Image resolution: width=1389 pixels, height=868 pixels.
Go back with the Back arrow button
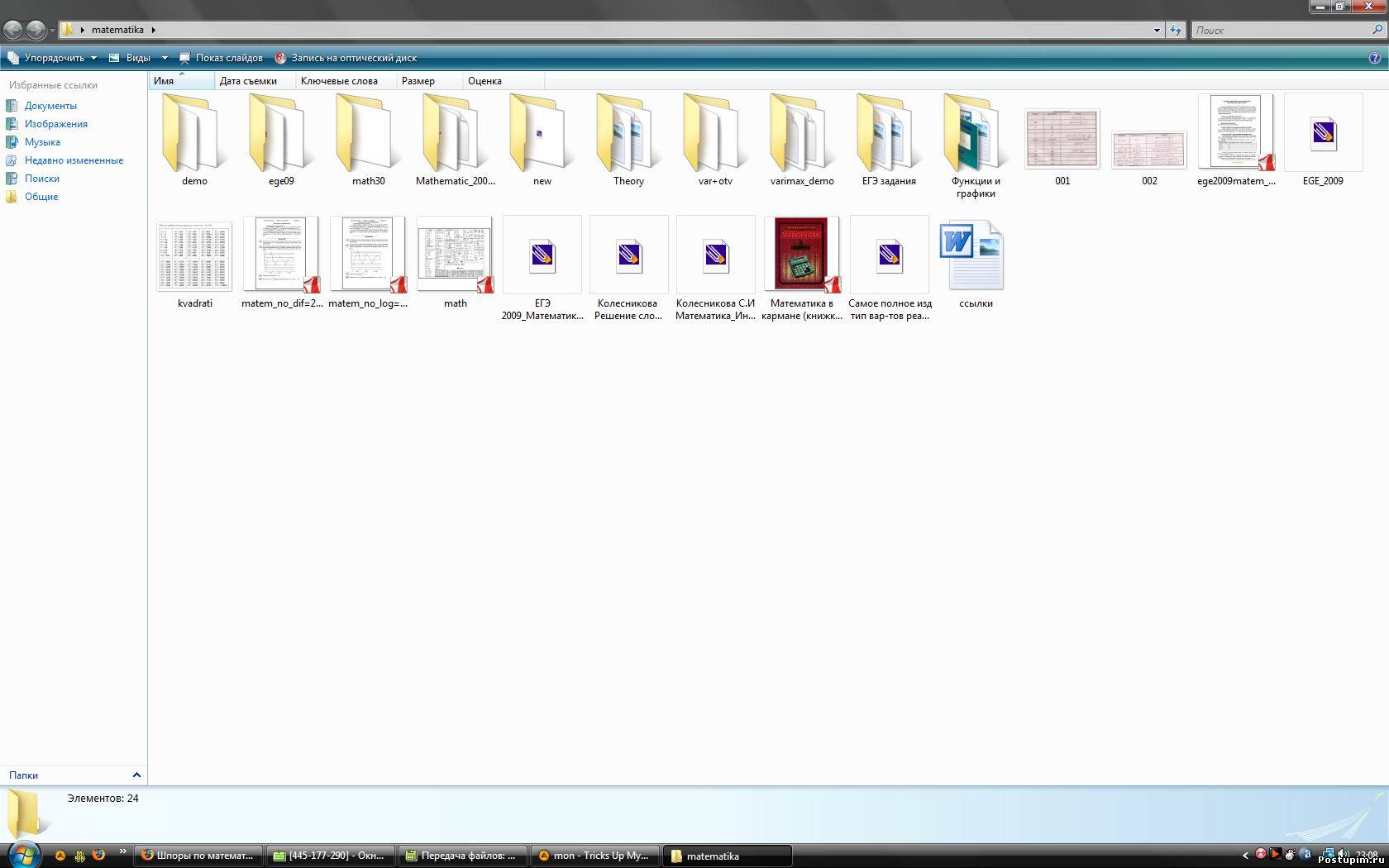13,30
